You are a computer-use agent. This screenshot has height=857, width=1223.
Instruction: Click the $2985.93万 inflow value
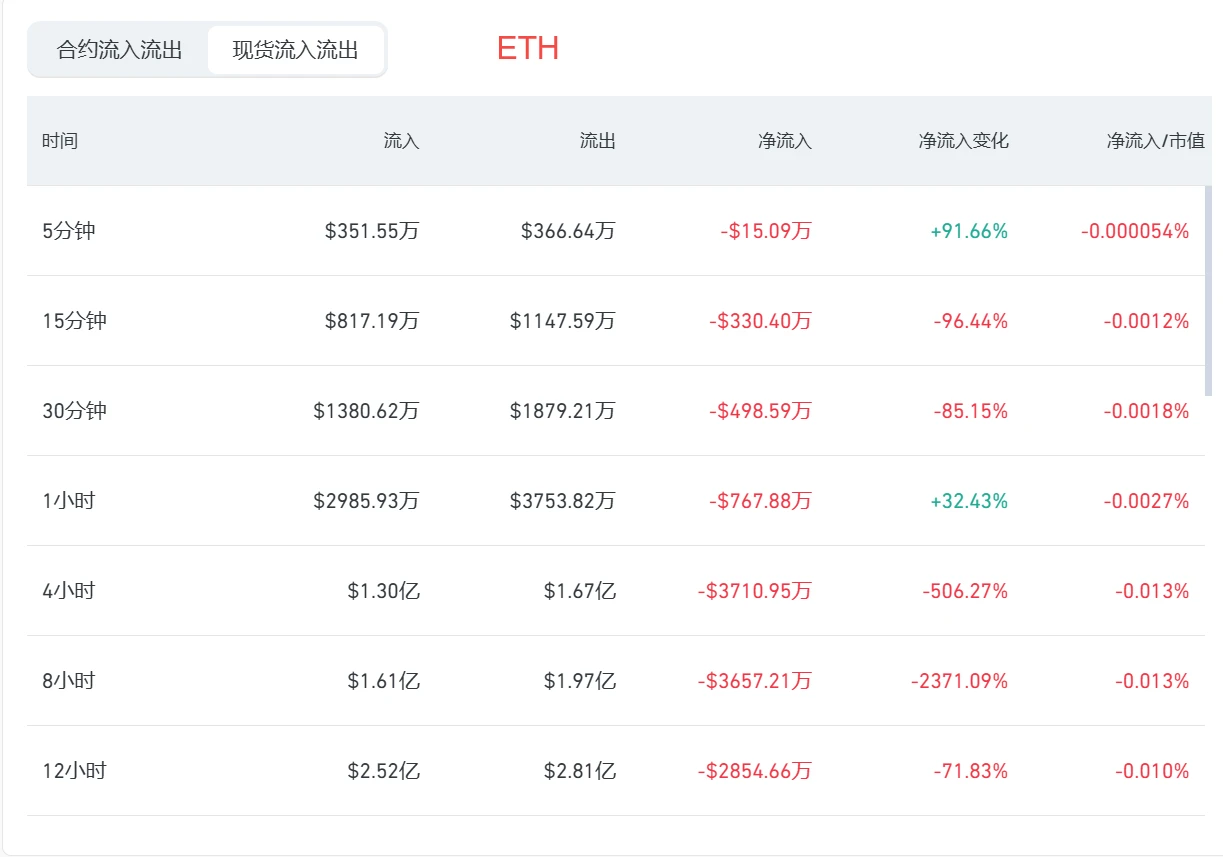(x=366, y=501)
